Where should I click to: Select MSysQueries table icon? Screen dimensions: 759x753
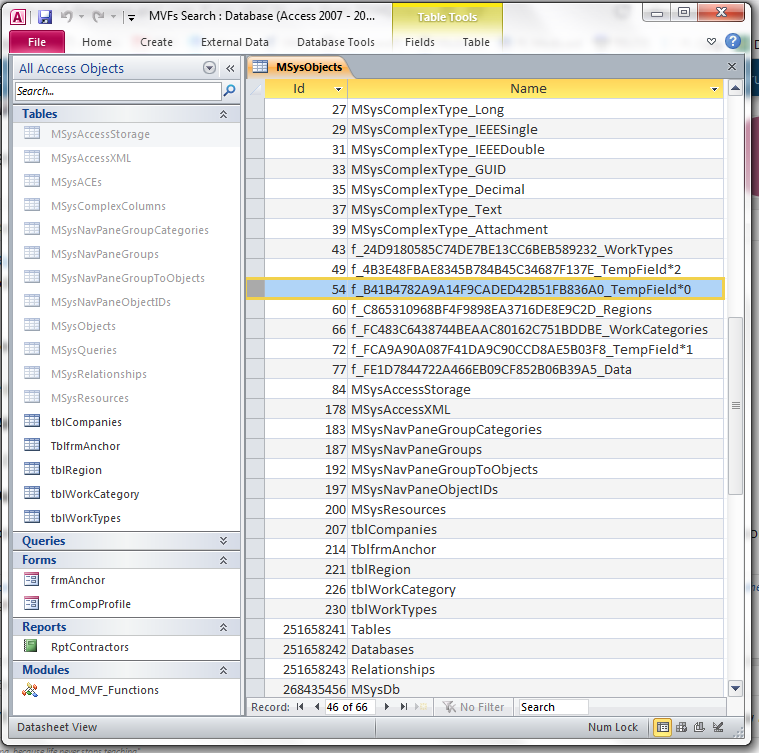[32, 348]
